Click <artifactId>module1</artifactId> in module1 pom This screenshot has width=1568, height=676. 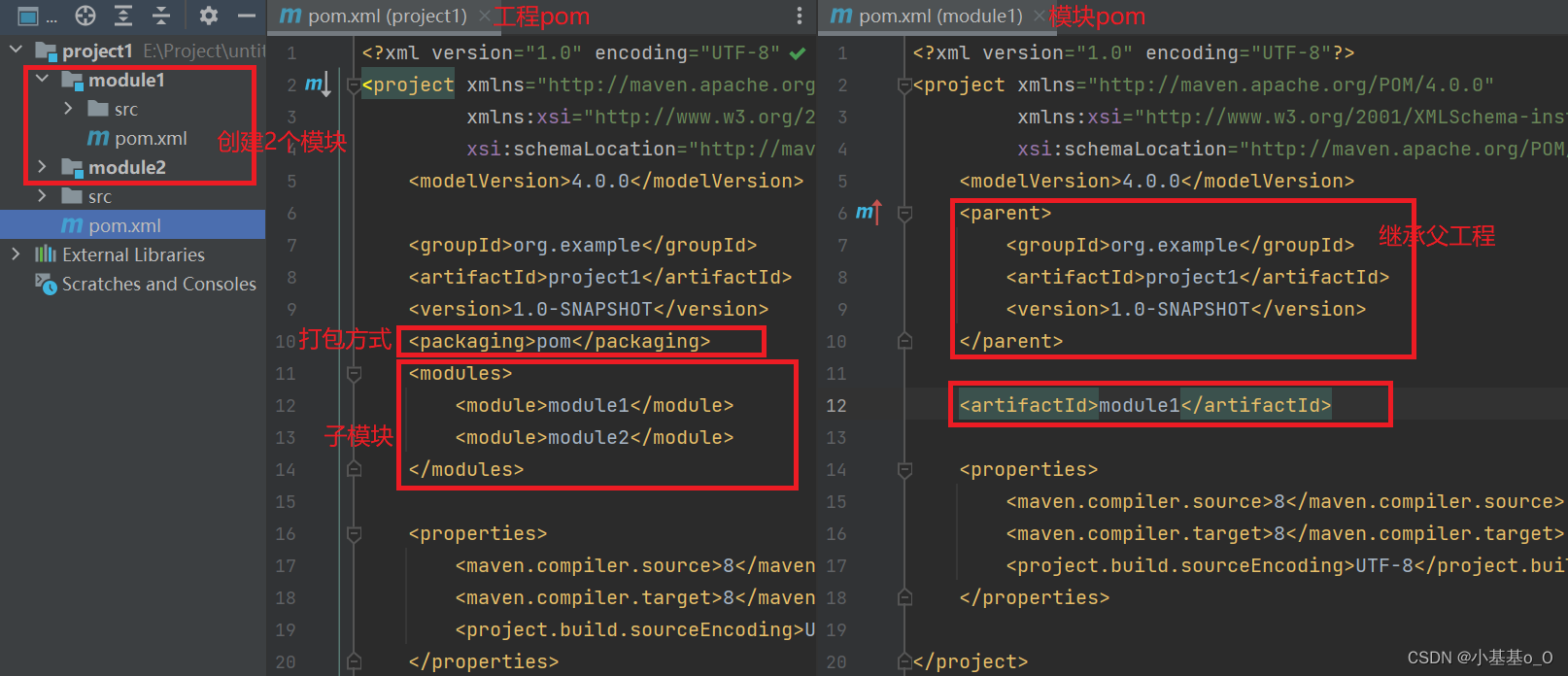[x=1145, y=406]
